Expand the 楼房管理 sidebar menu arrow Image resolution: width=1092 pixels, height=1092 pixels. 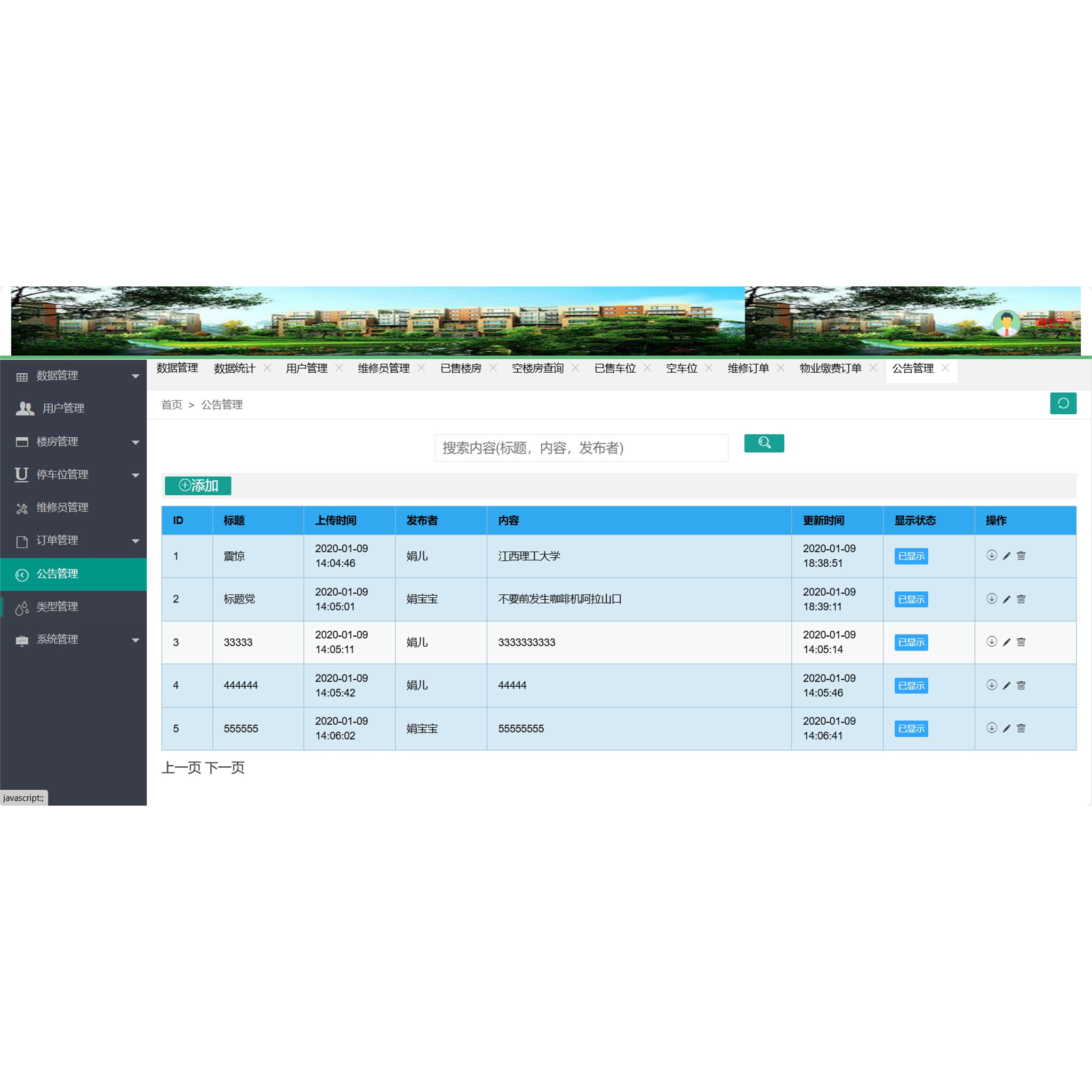[135, 442]
